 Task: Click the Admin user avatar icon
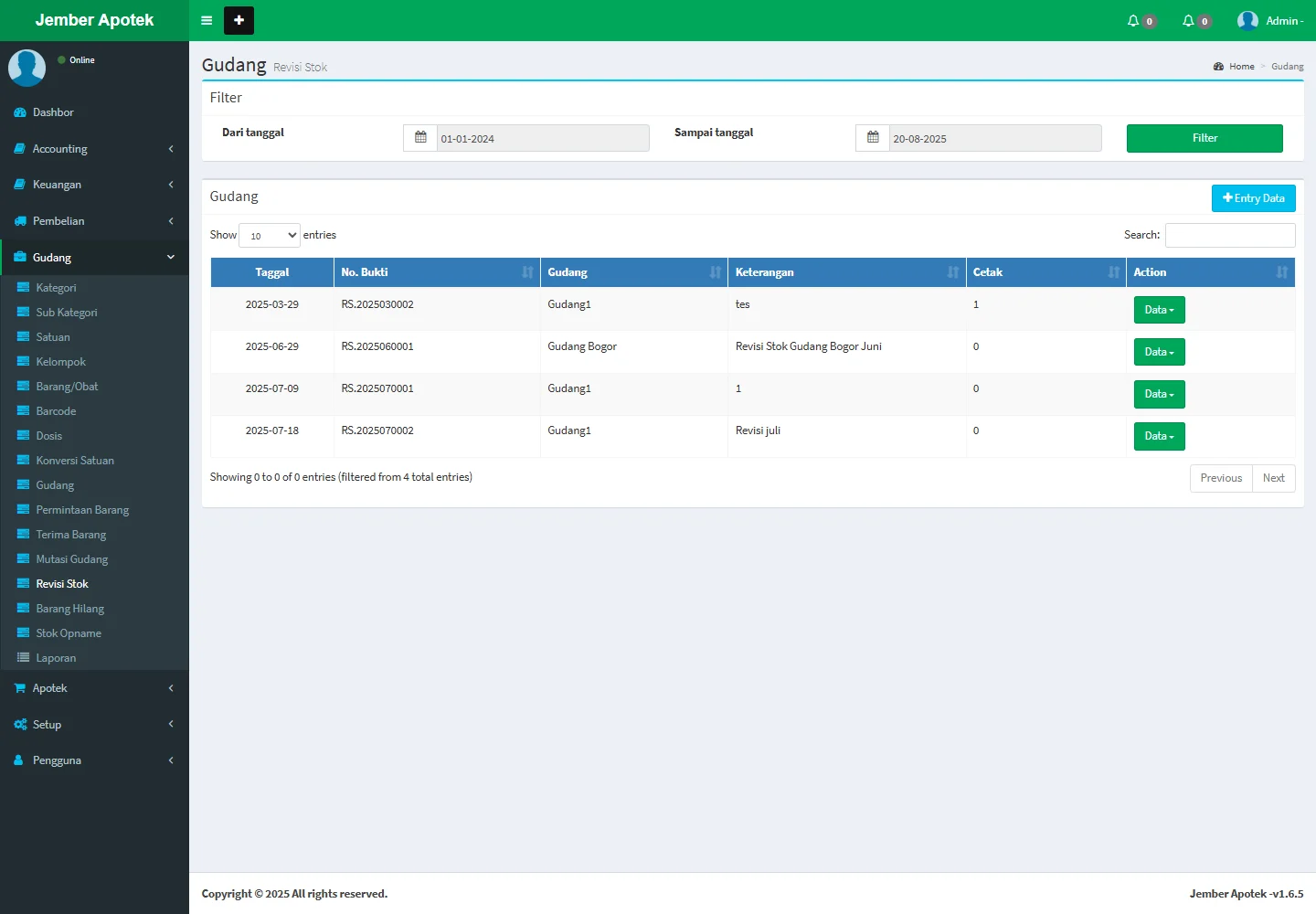tap(1247, 21)
